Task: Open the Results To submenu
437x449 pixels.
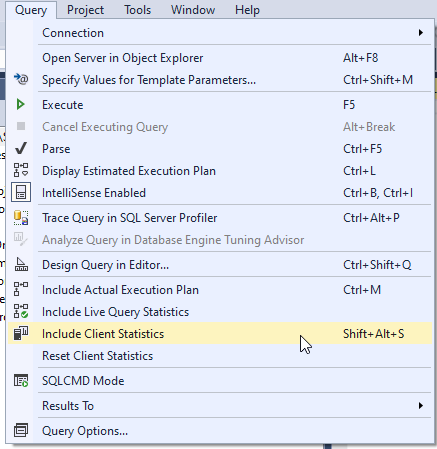Action: [x=220, y=406]
